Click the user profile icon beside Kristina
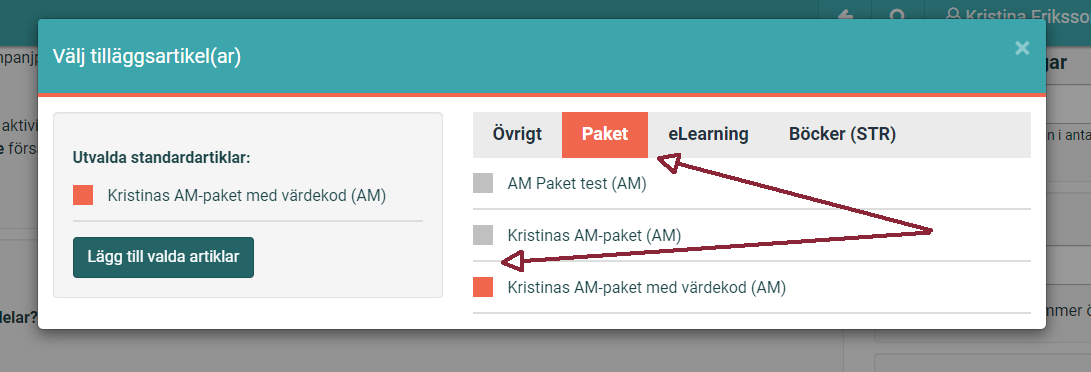 (x=953, y=13)
